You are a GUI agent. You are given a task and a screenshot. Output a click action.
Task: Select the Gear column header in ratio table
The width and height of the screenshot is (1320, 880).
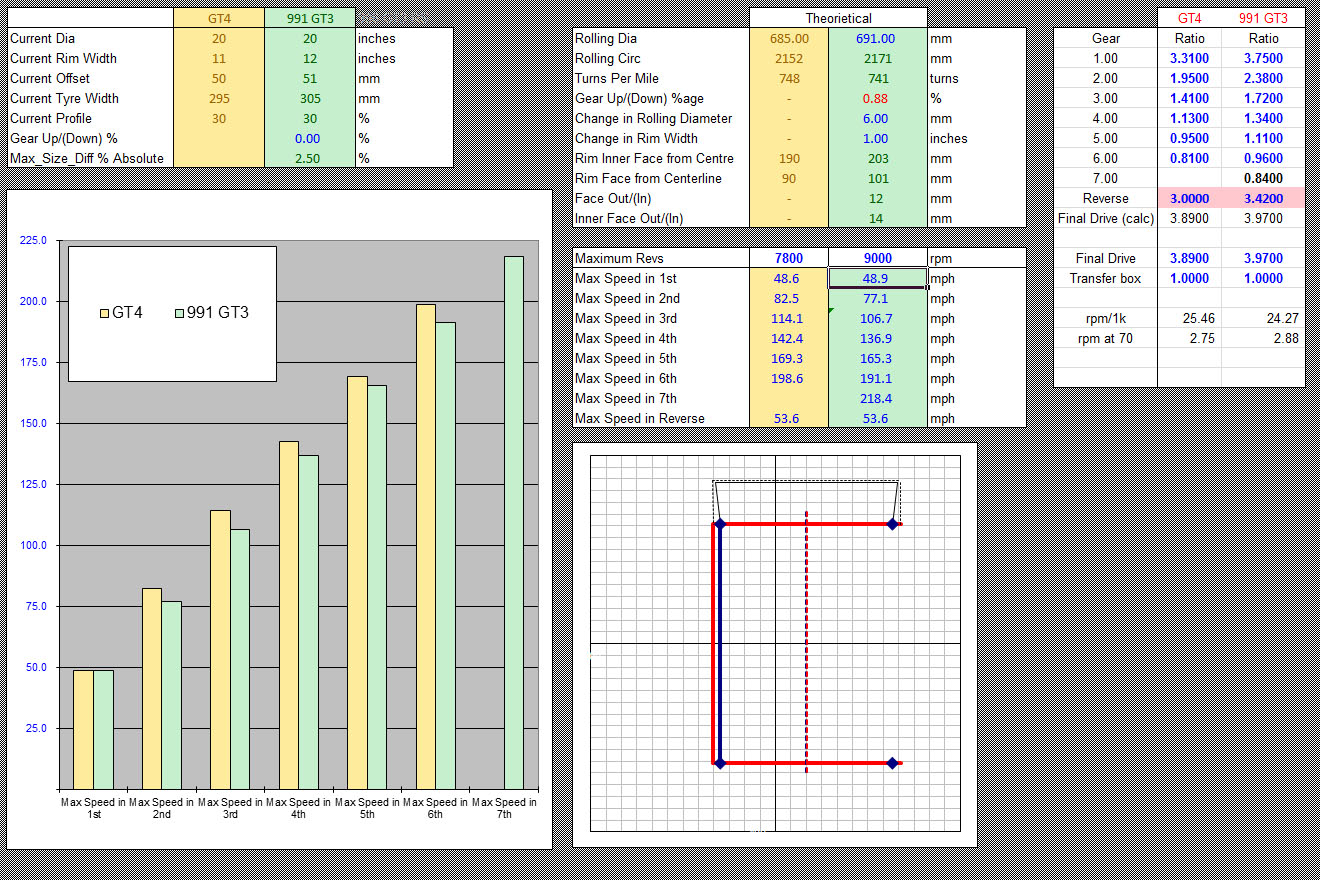(1106, 39)
